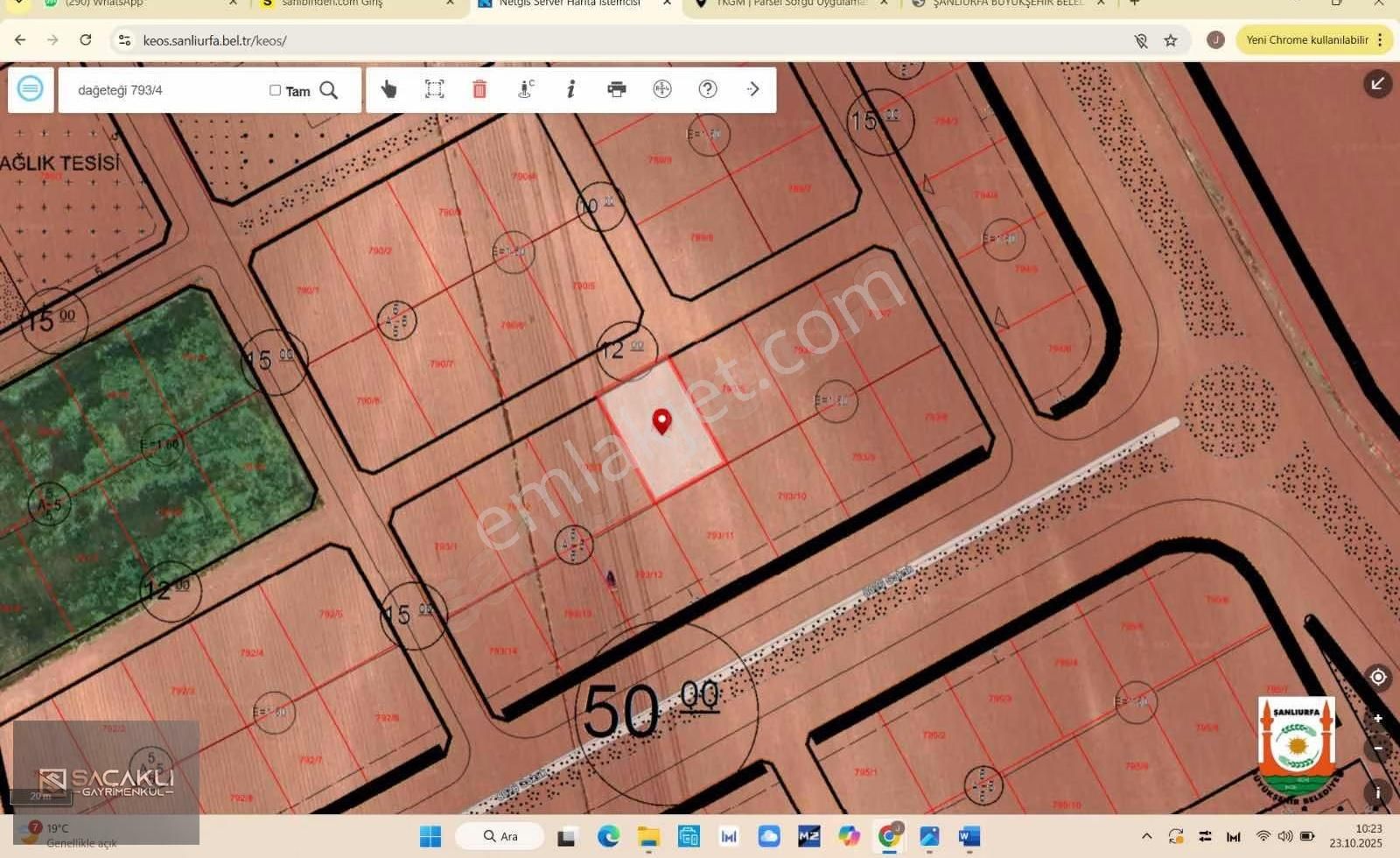Toggle the Tam checkbox
Image resolution: width=1400 pixels, height=858 pixels.
[x=275, y=90]
